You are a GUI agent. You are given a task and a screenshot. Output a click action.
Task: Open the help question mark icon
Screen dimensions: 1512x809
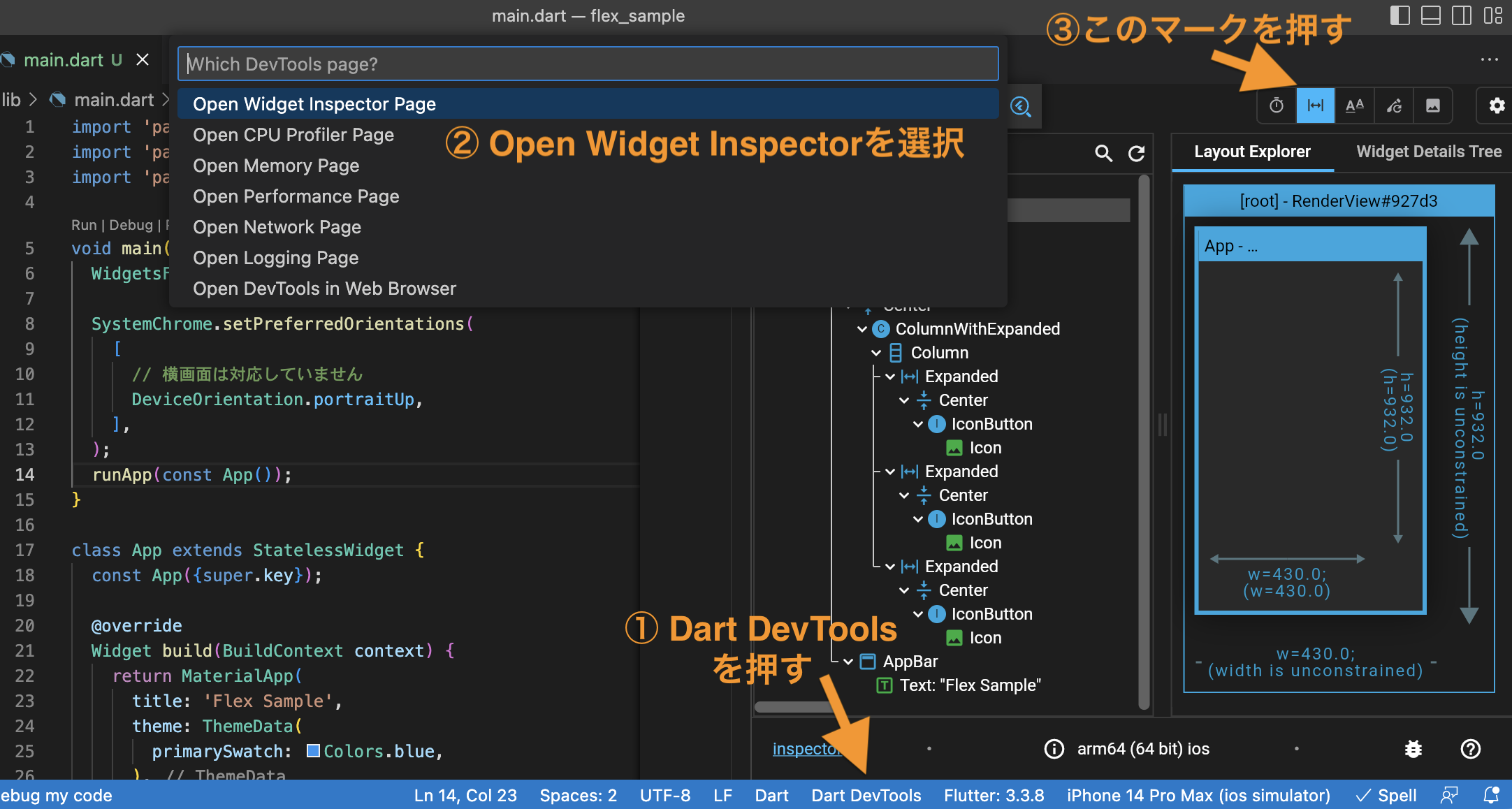pos(1470,749)
